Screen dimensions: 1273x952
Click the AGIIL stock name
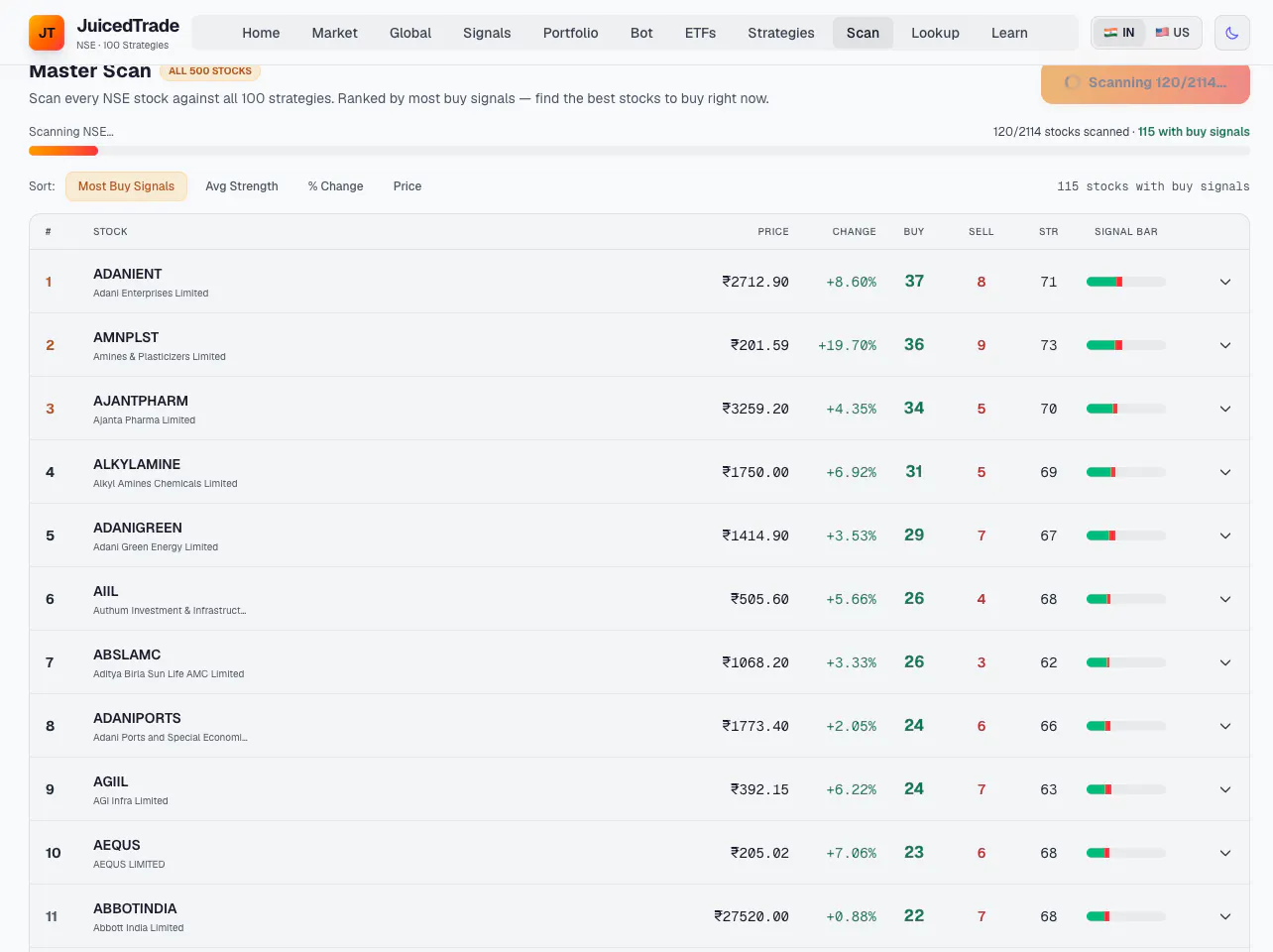111,781
